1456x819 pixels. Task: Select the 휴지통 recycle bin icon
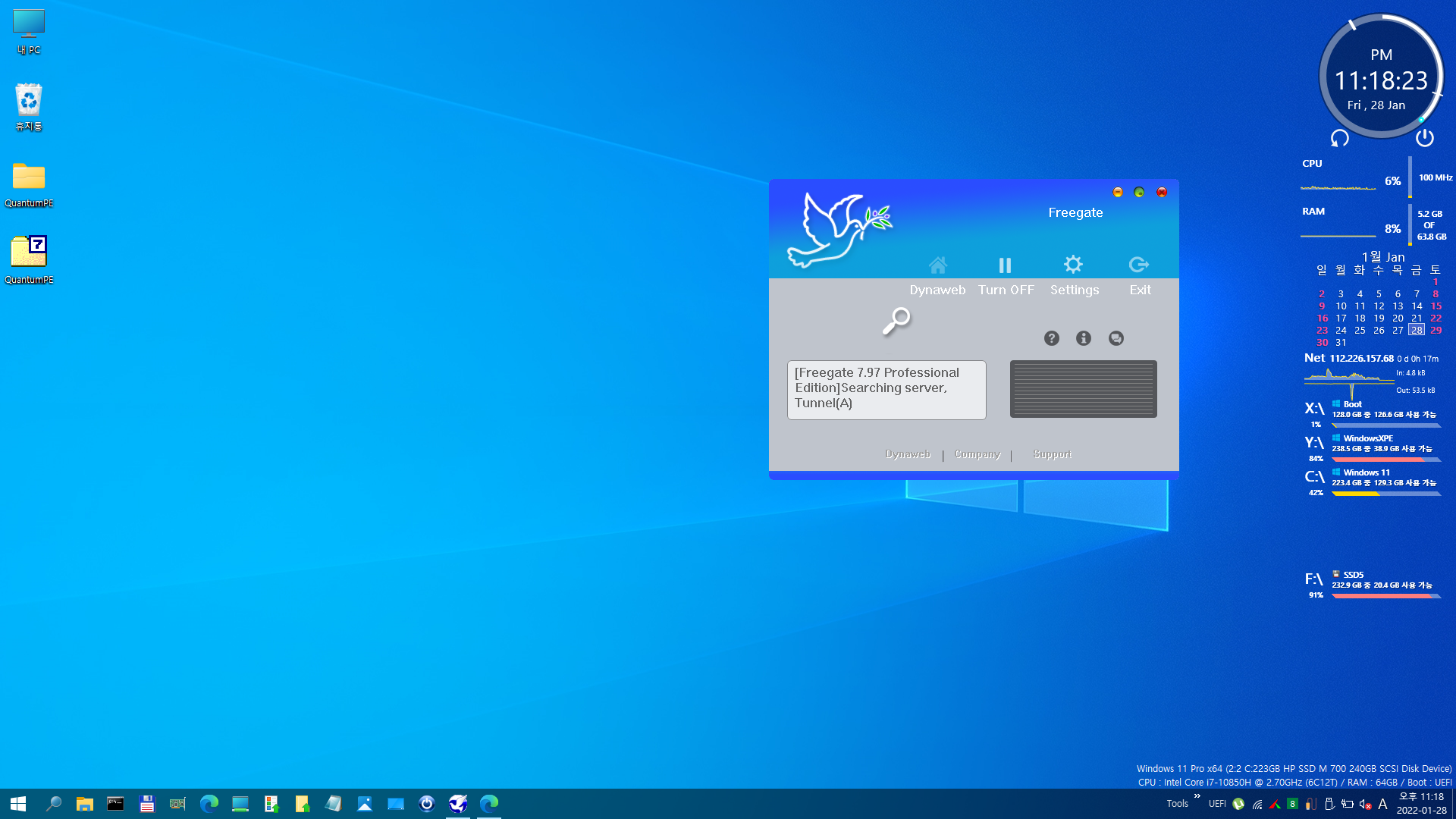(x=29, y=107)
